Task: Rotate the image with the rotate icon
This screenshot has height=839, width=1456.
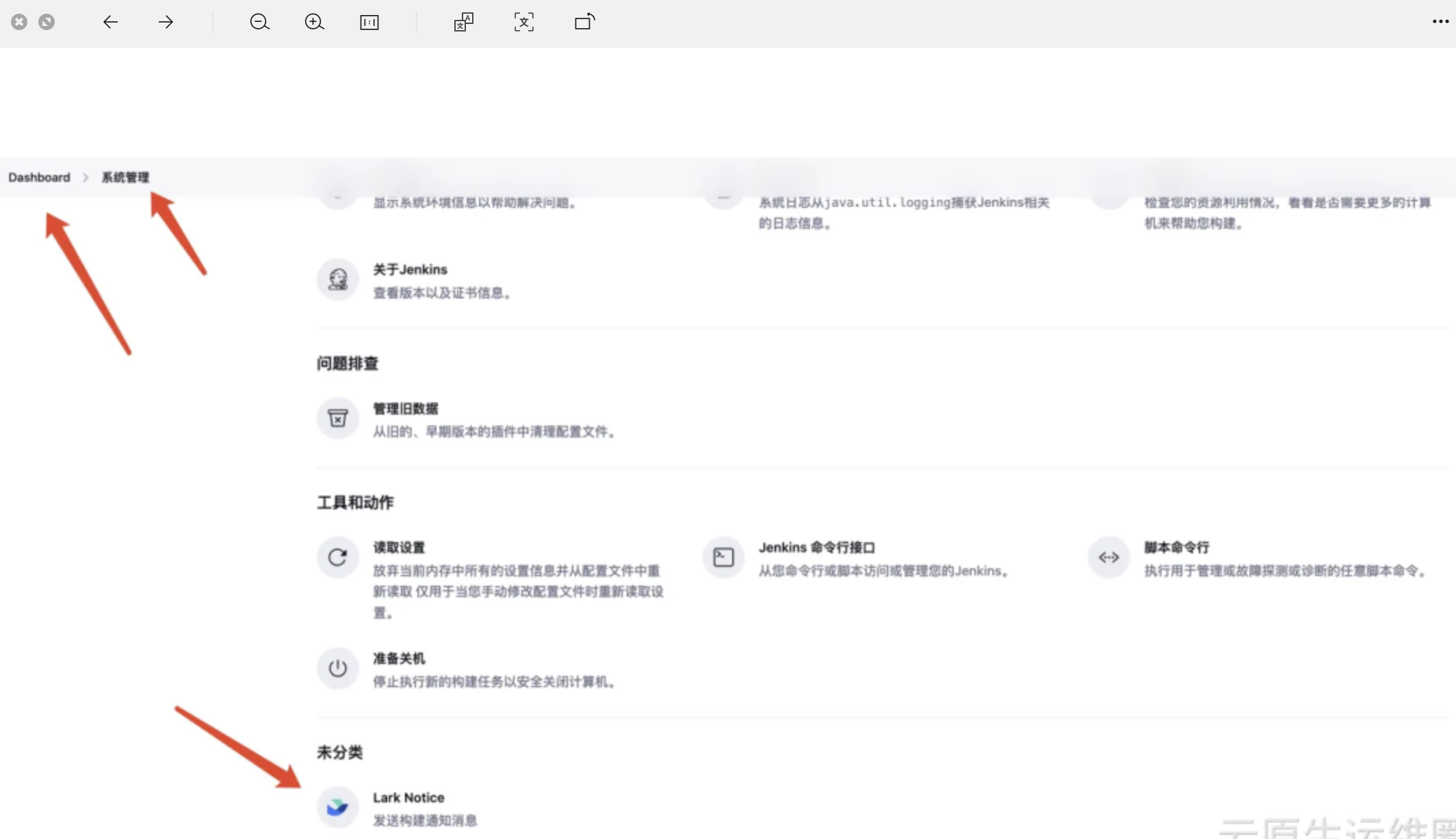Action: [585, 22]
